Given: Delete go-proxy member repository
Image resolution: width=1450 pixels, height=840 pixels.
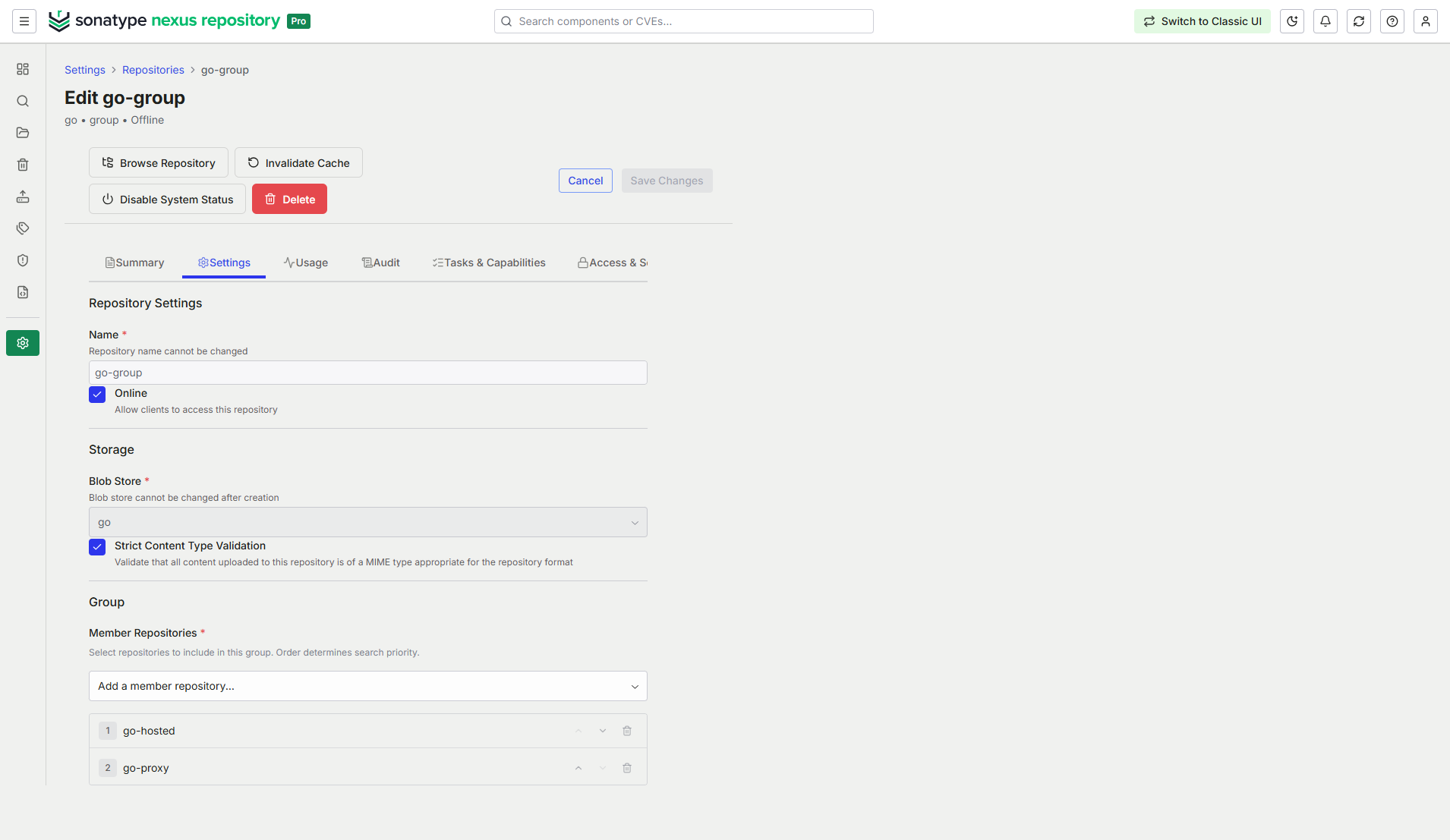Looking at the screenshot, I should coord(627,768).
